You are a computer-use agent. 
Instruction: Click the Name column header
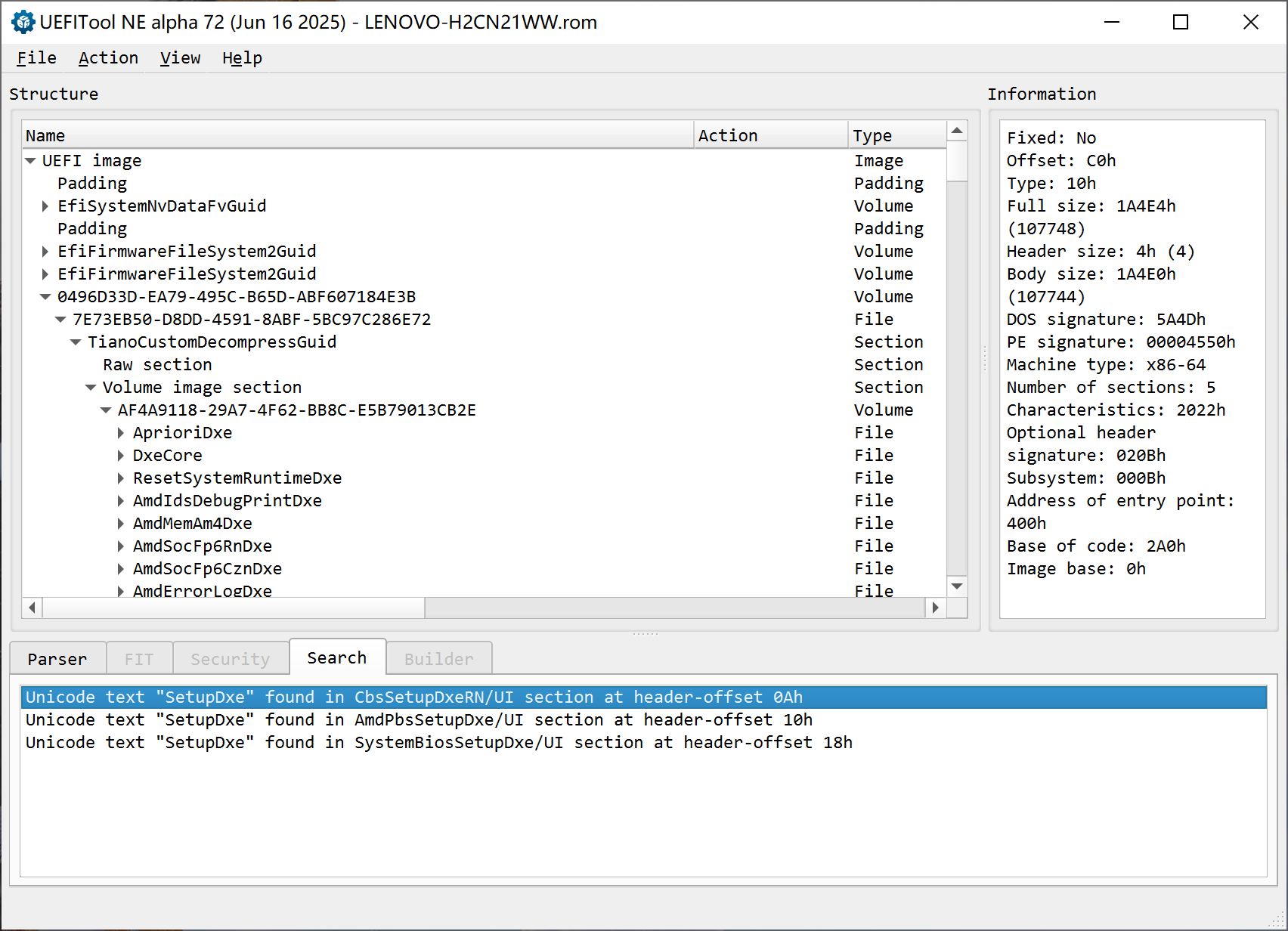tap(358, 135)
